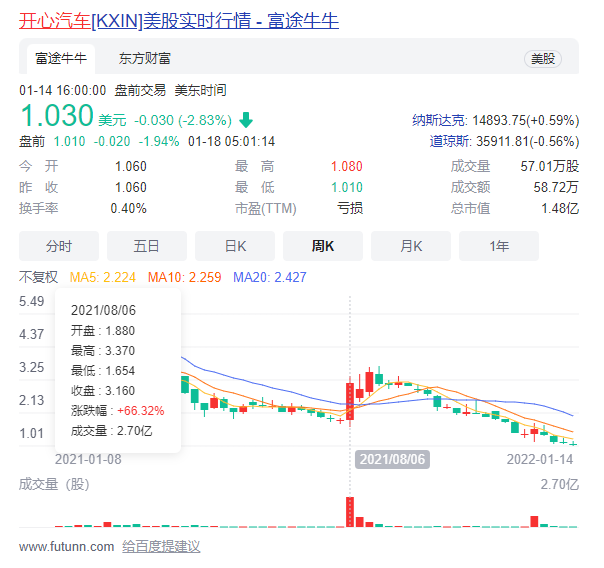Select the 1年 chart period

click(x=499, y=246)
